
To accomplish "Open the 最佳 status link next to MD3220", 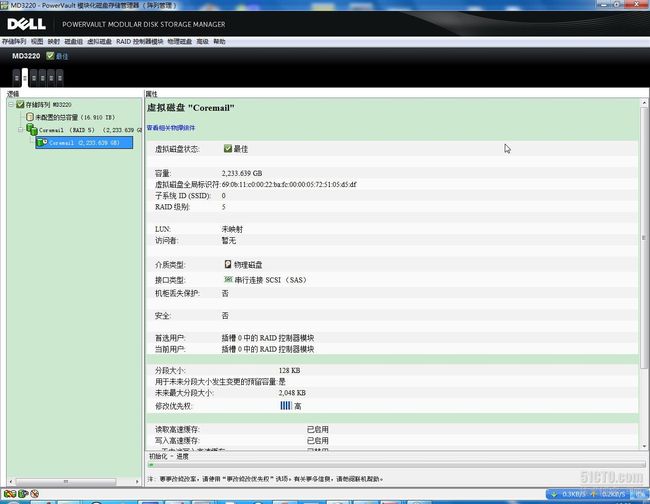I will (x=62, y=56).
